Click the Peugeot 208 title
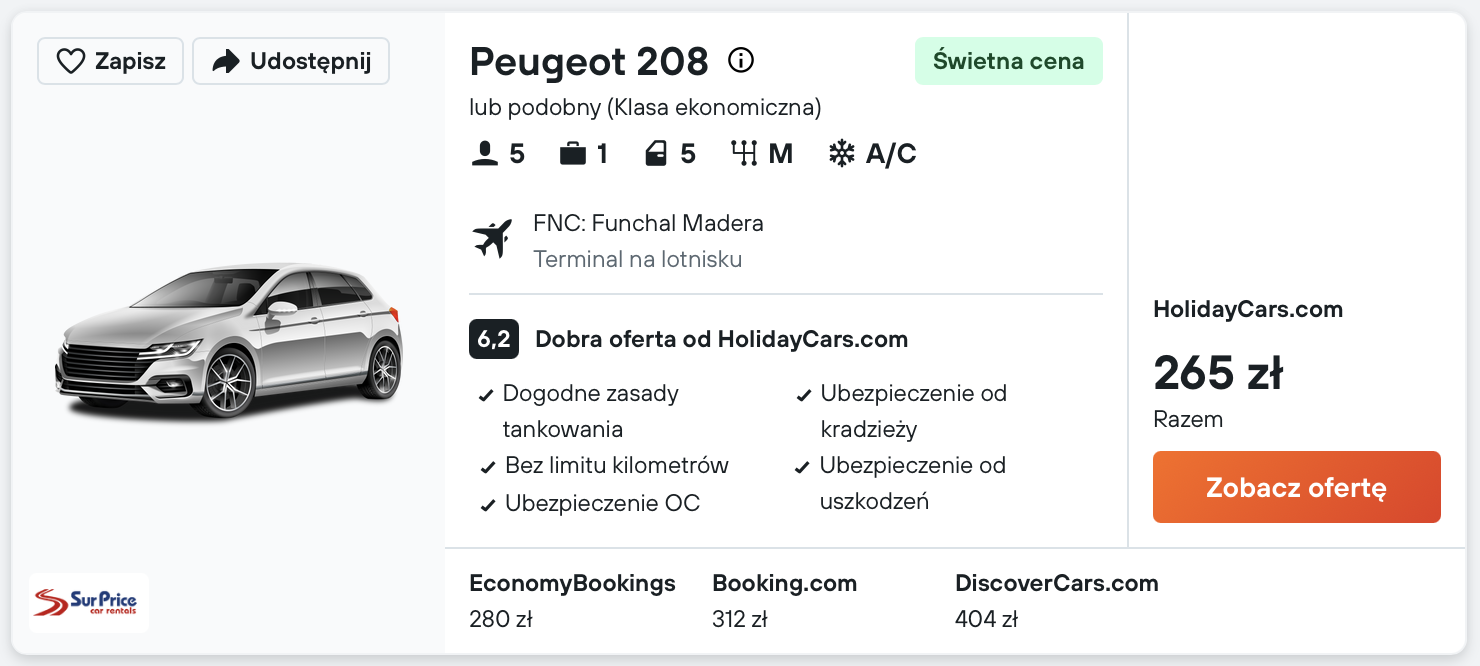Image resolution: width=1480 pixels, height=666 pixels. coord(589,62)
